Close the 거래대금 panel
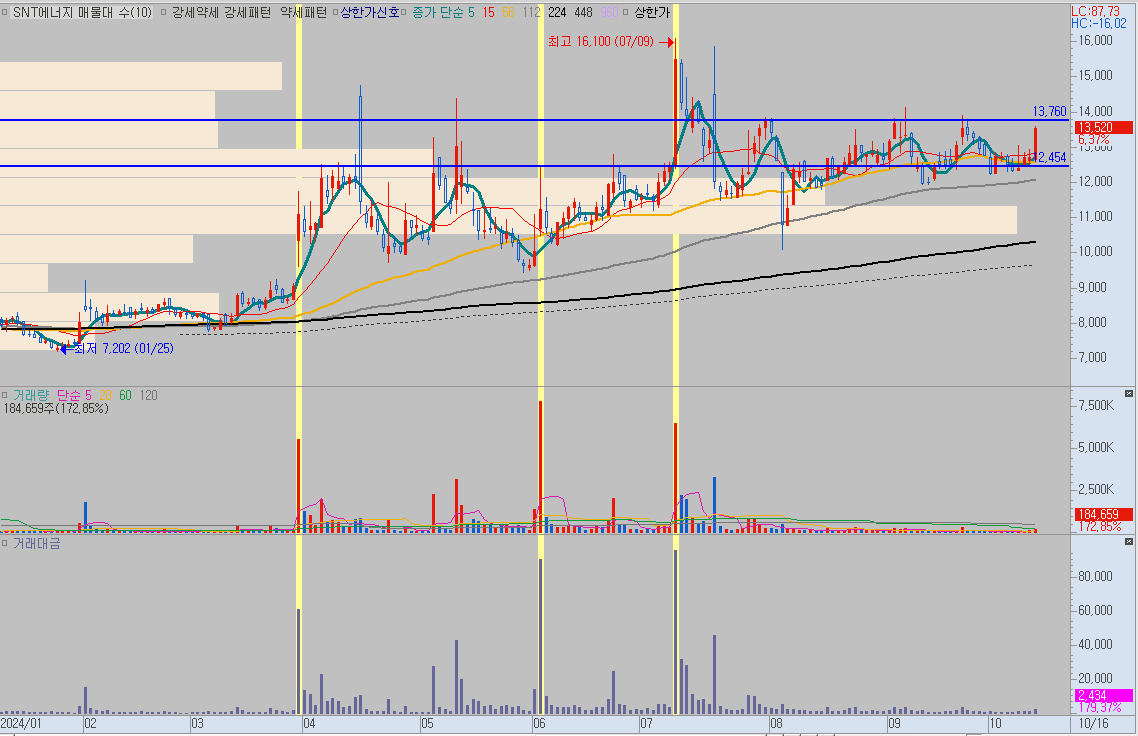 [x=1129, y=541]
